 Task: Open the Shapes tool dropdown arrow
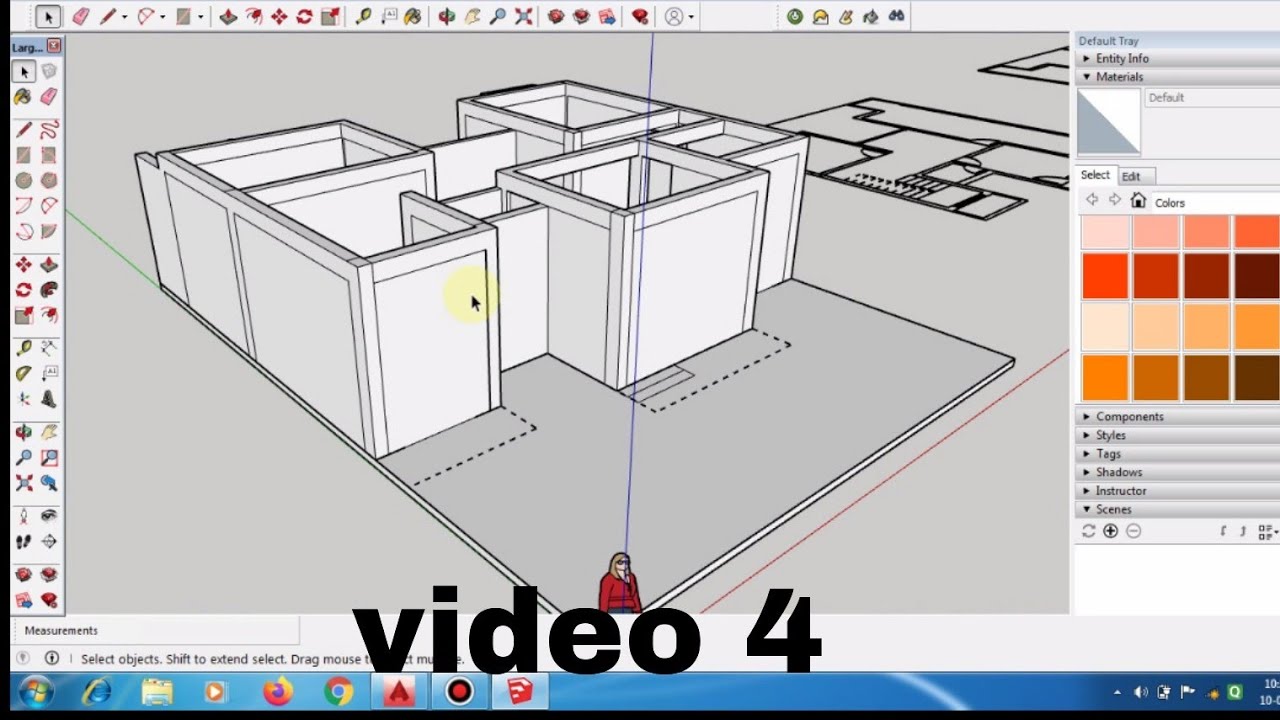[x=200, y=17]
